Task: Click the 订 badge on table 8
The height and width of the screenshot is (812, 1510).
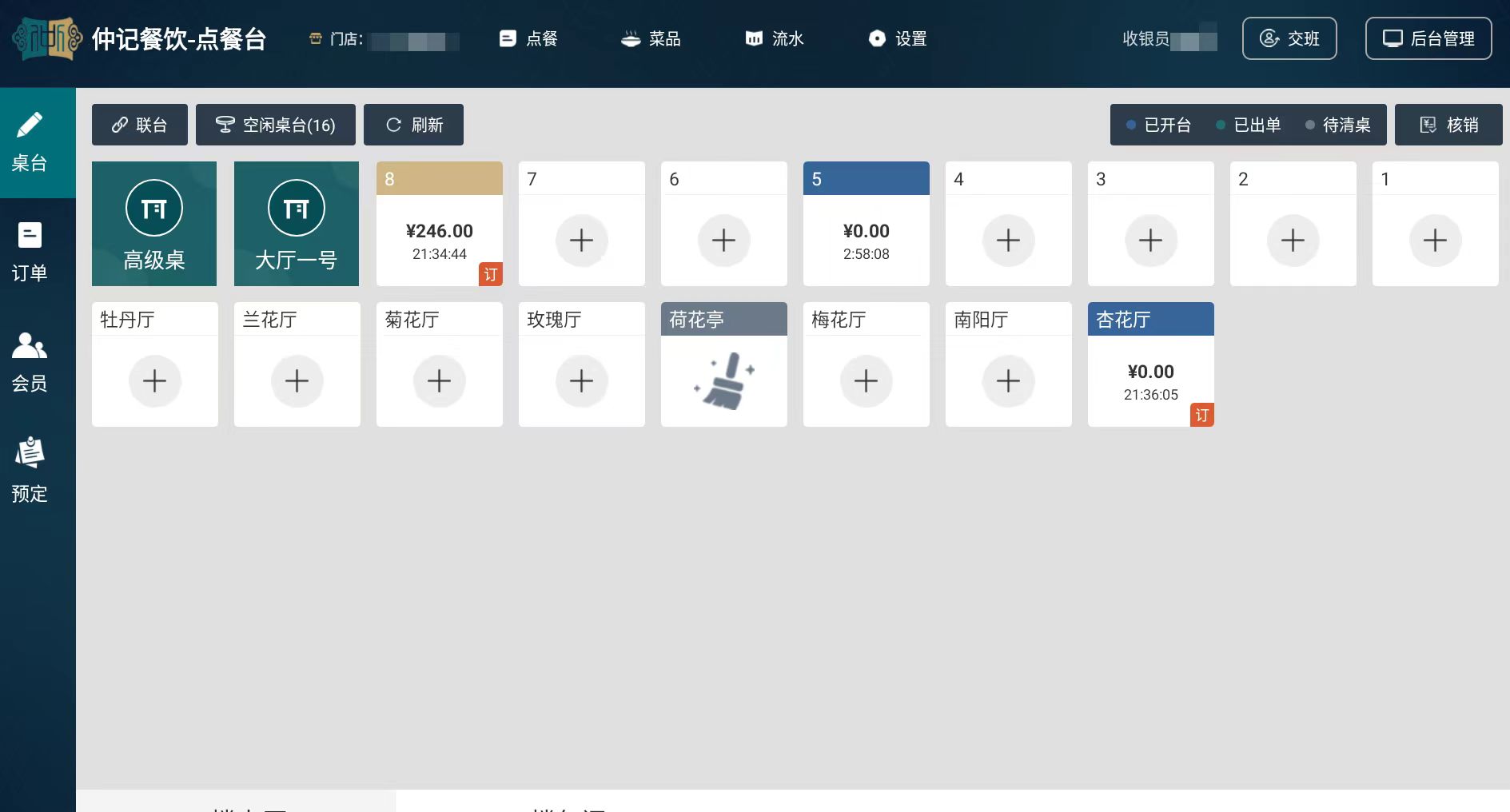Action: (491, 274)
